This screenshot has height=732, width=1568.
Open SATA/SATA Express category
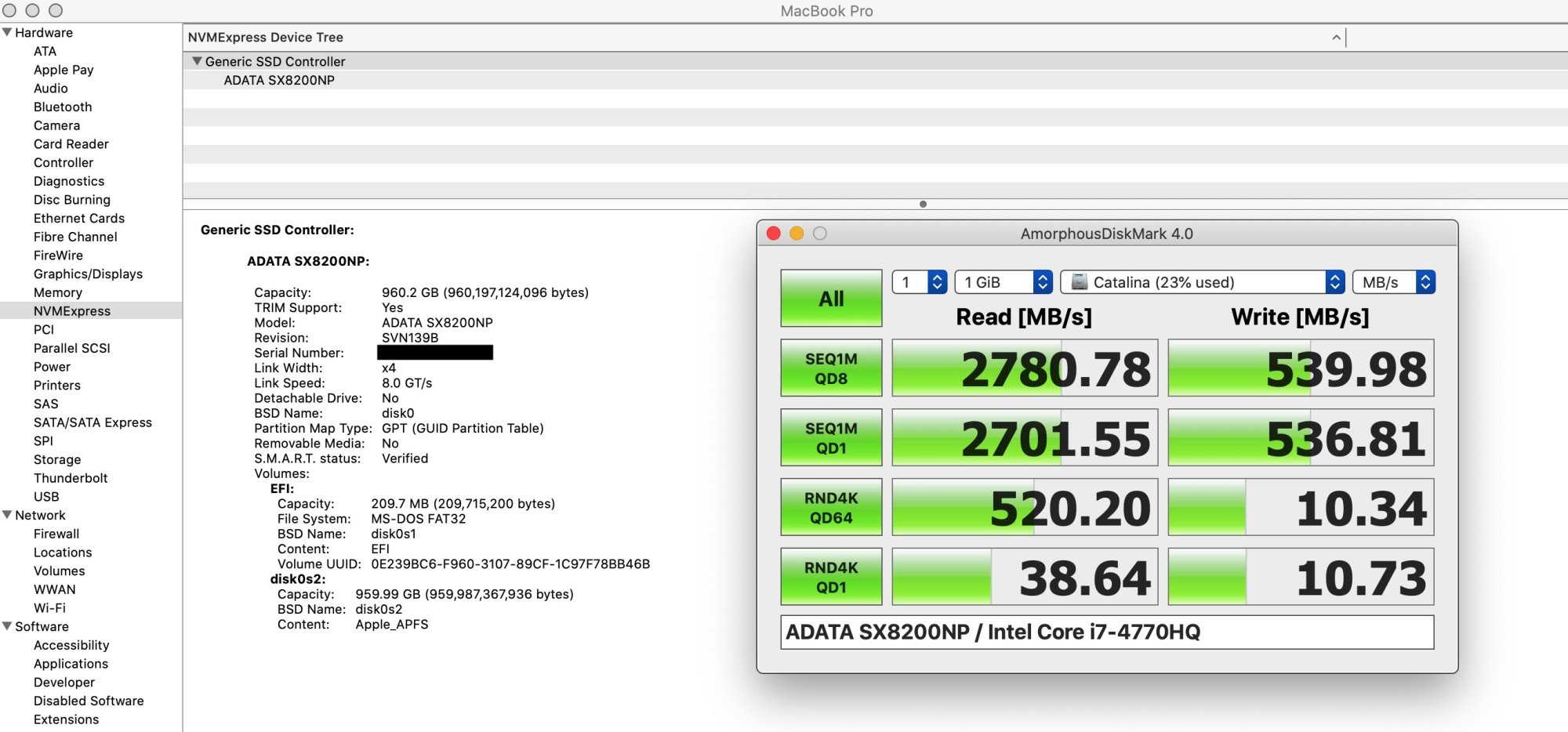pos(93,422)
